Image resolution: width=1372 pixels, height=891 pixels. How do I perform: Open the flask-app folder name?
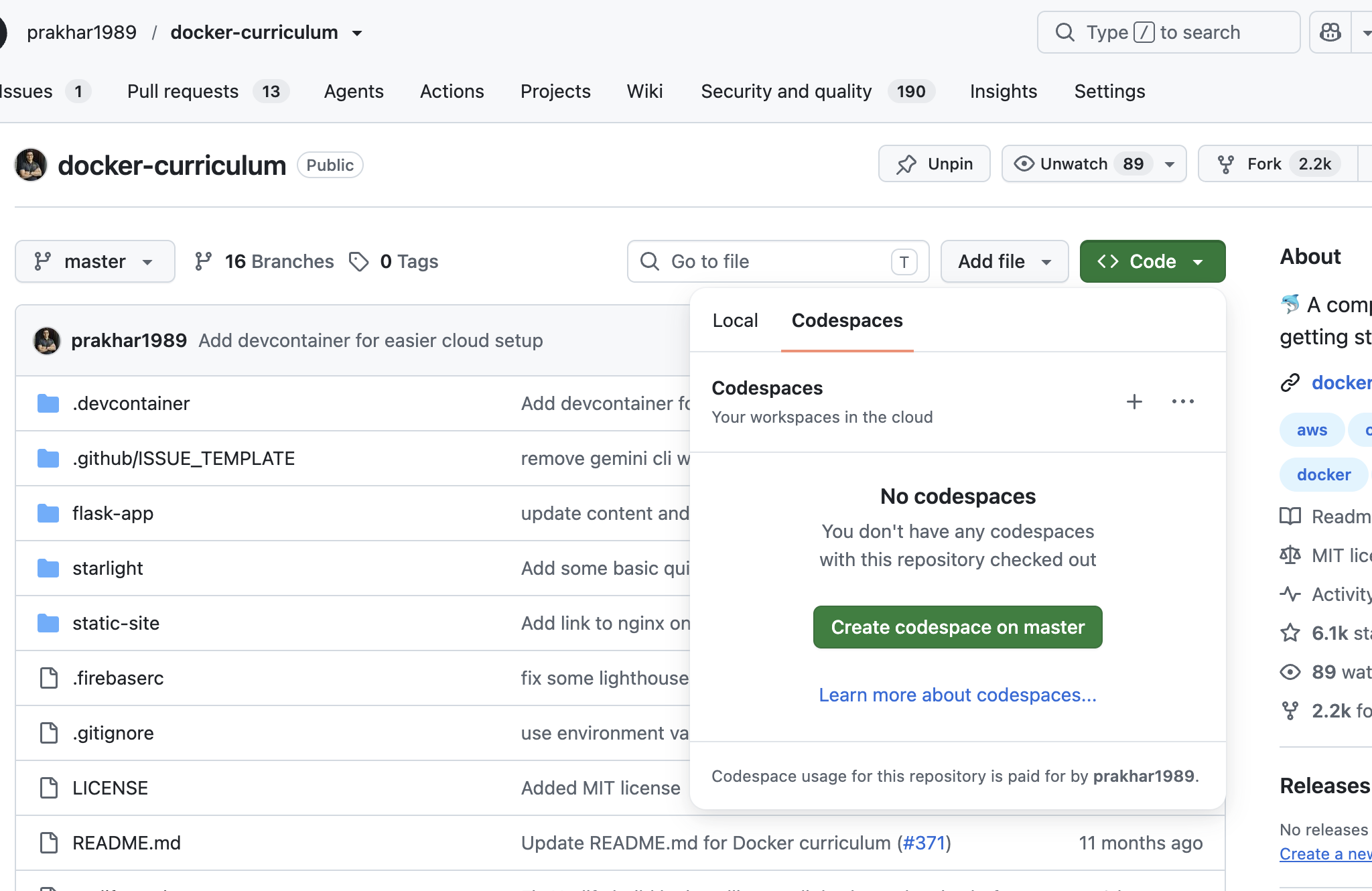[x=113, y=513]
